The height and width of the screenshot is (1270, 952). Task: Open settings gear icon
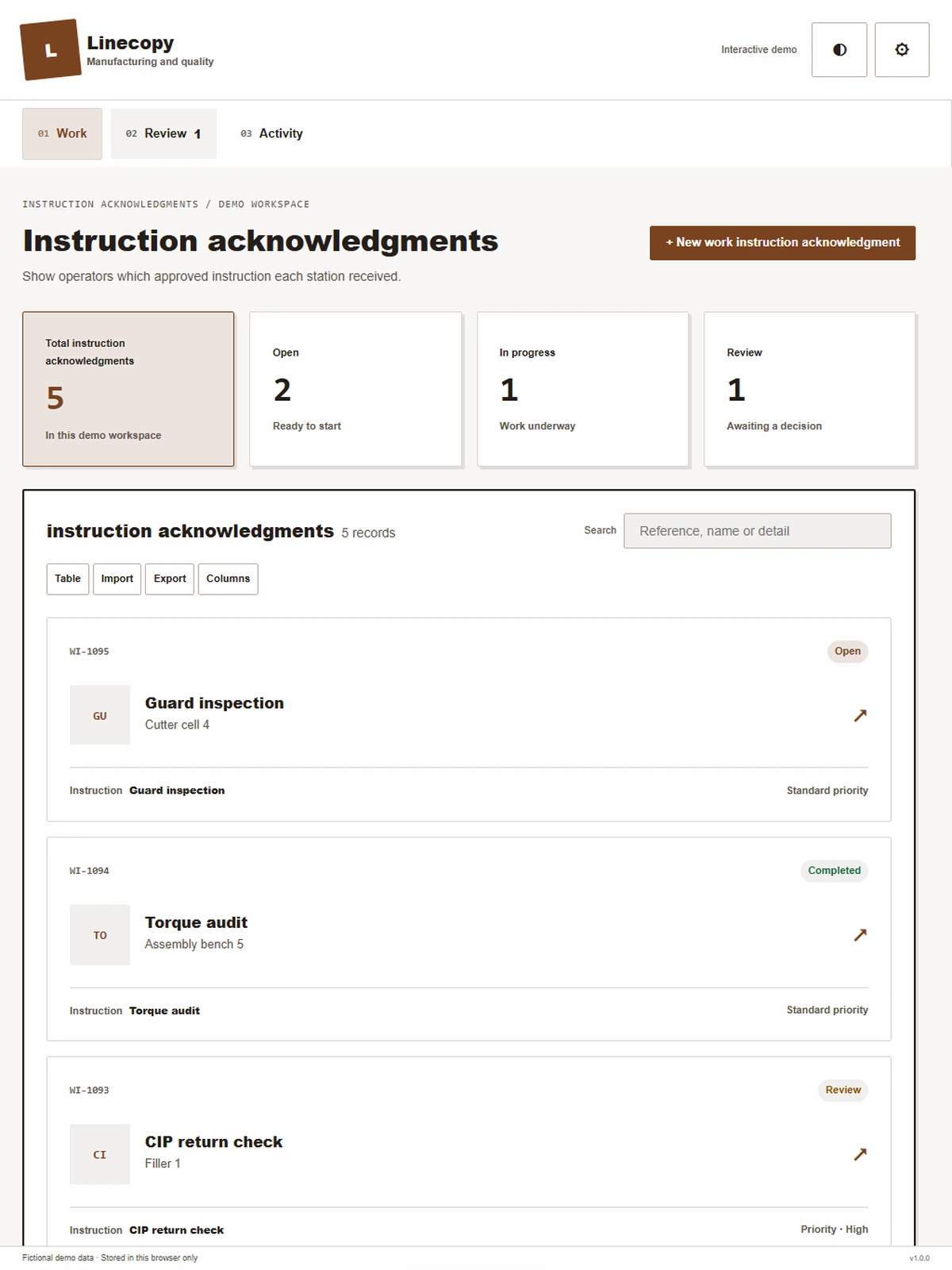902,50
